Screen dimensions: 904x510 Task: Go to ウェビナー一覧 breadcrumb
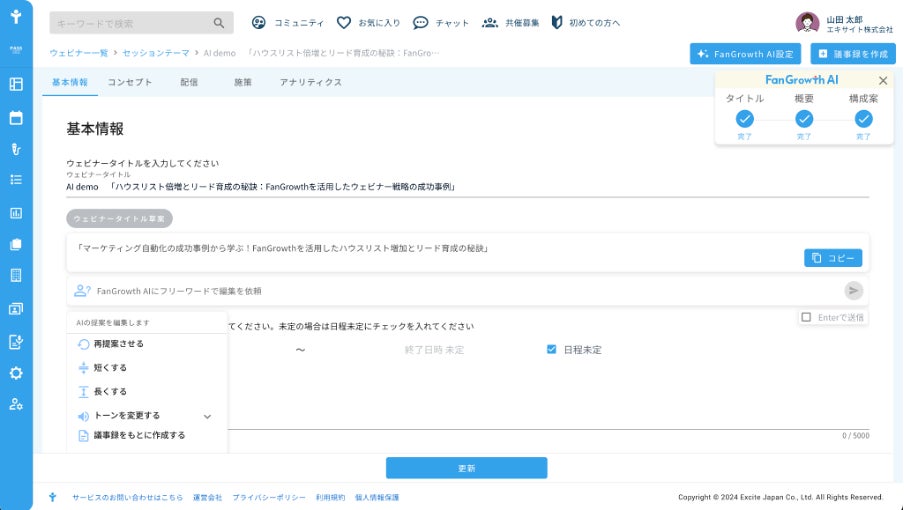click(x=78, y=53)
